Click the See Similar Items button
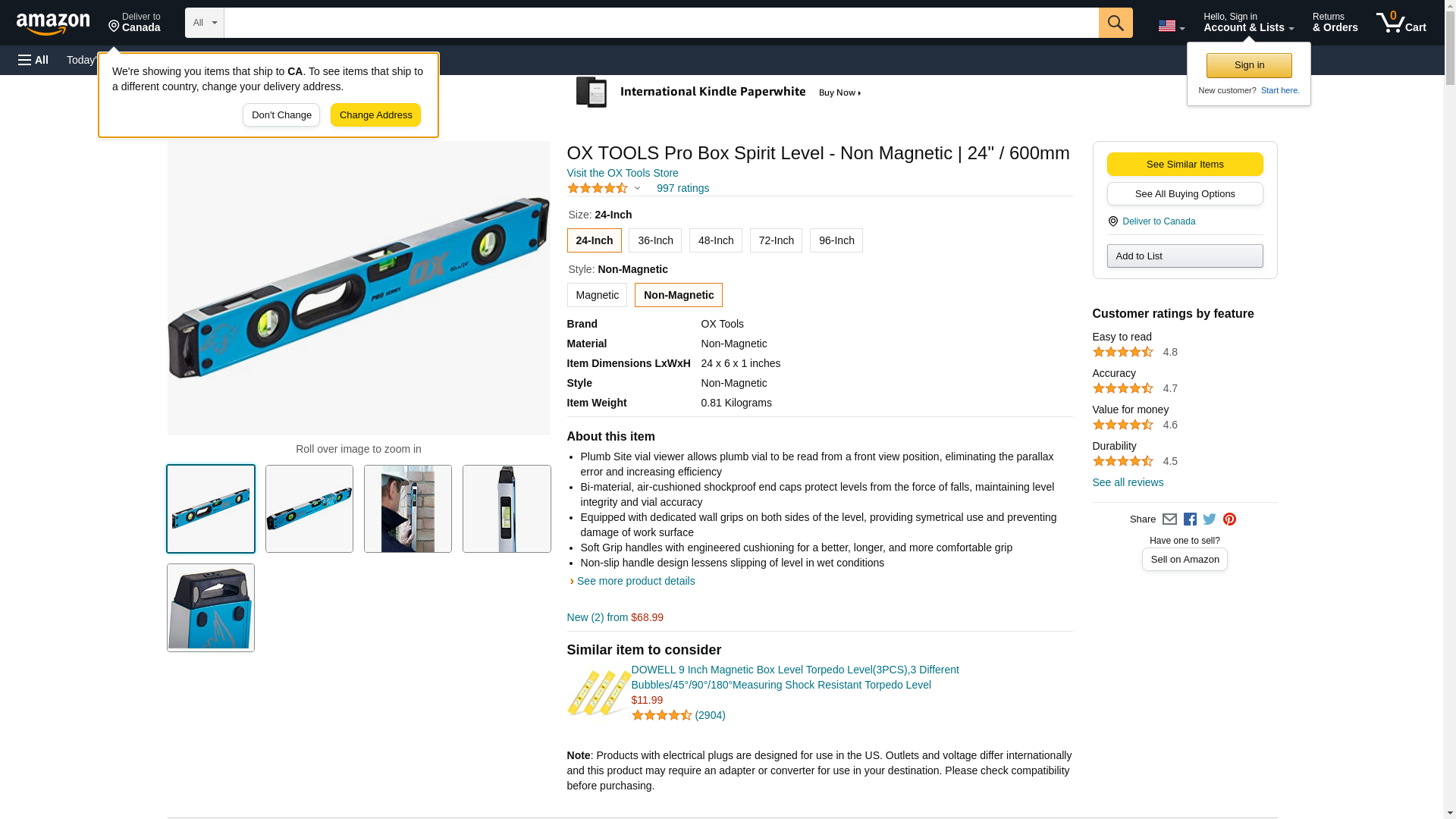 click(1185, 165)
